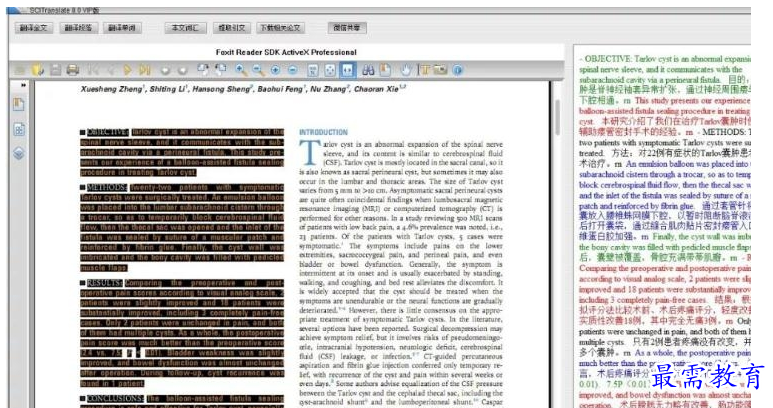773x408 pixels.
Task: Click the highlighted RESULTS label
Action: click(104, 283)
